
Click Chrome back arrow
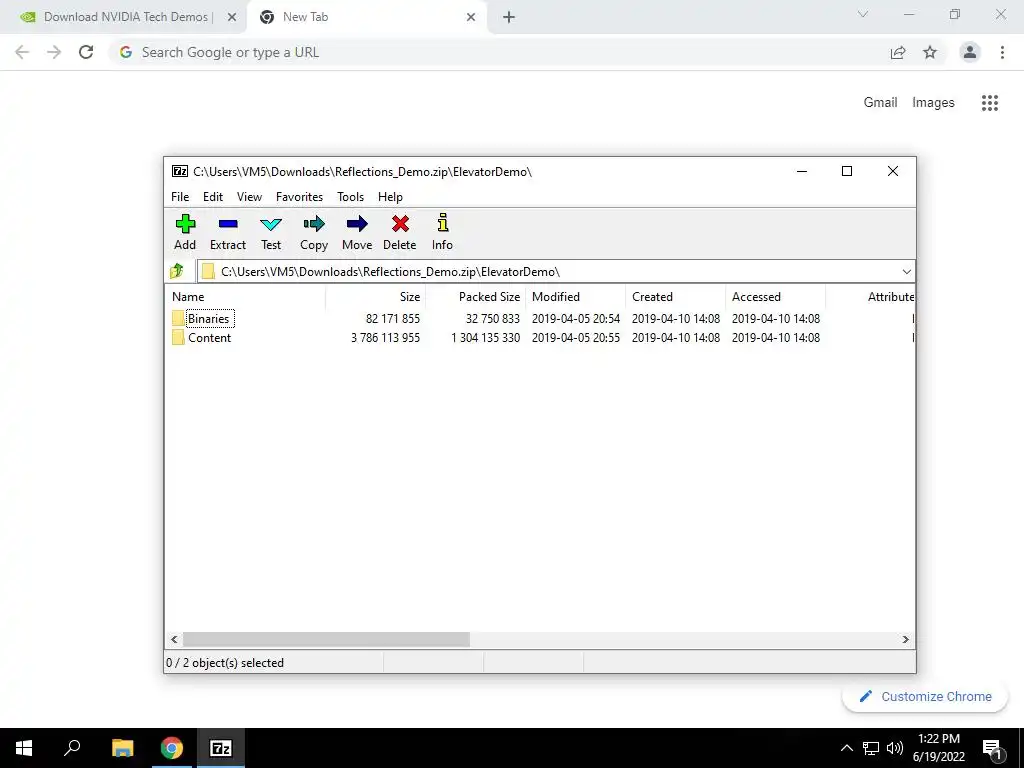click(22, 52)
